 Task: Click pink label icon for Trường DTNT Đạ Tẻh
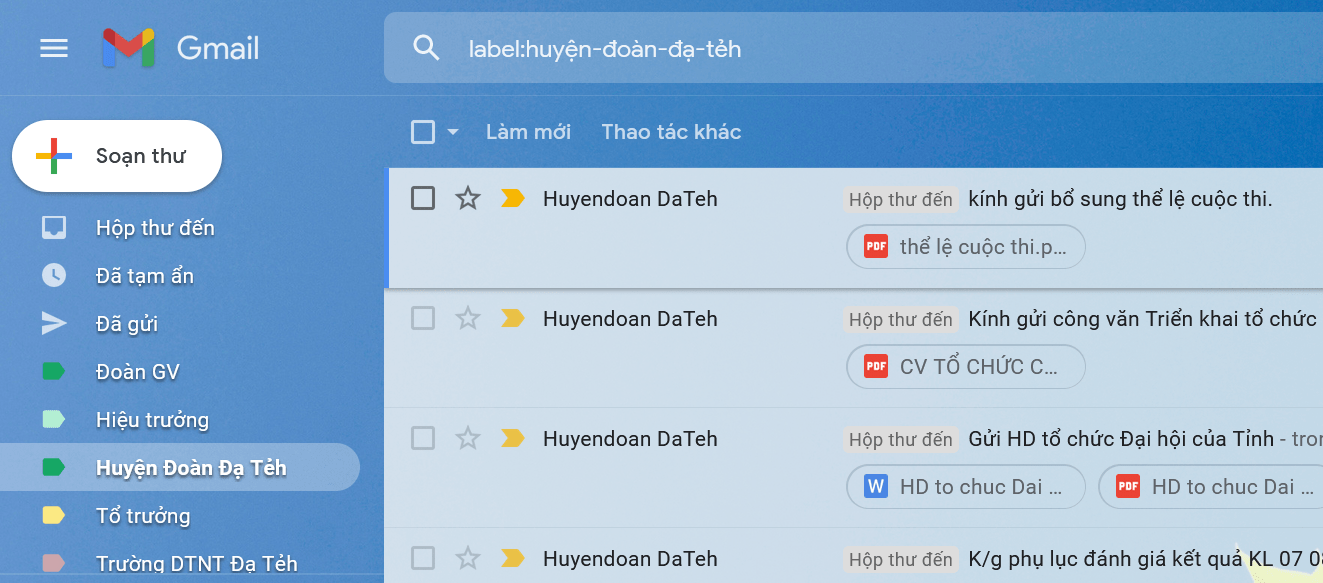tap(54, 564)
